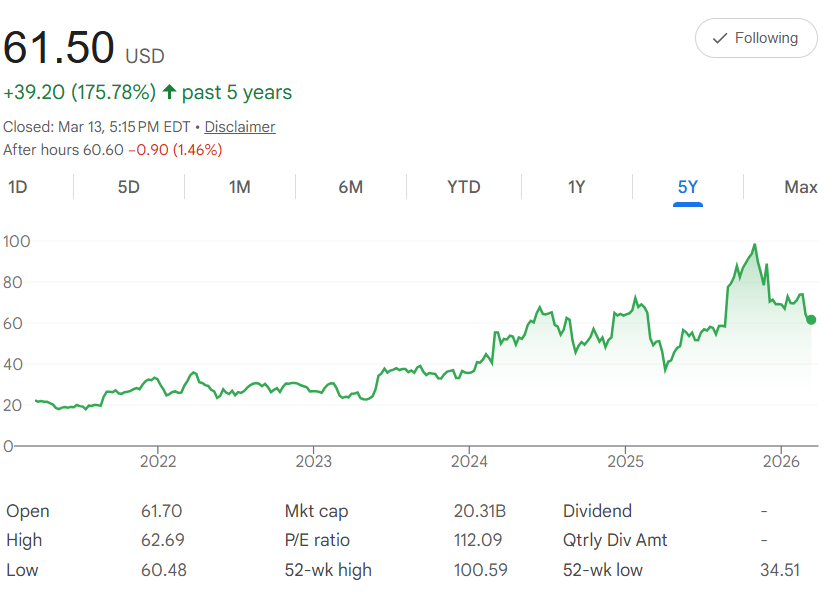This screenshot has width=829, height=594.
Task: Show the 1M price history
Action: (239, 187)
